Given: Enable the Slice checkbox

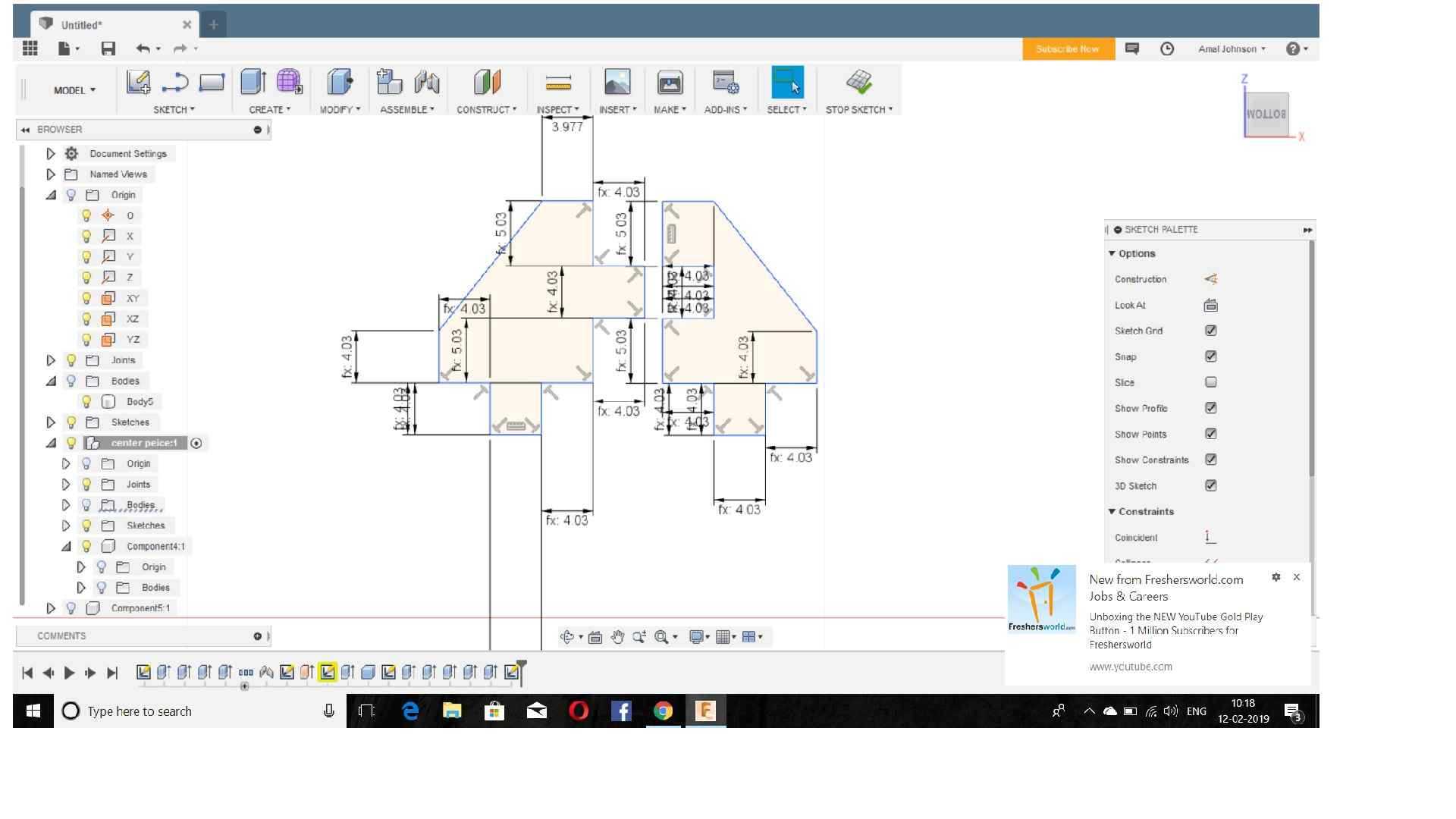Looking at the screenshot, I should point(1210,382).
